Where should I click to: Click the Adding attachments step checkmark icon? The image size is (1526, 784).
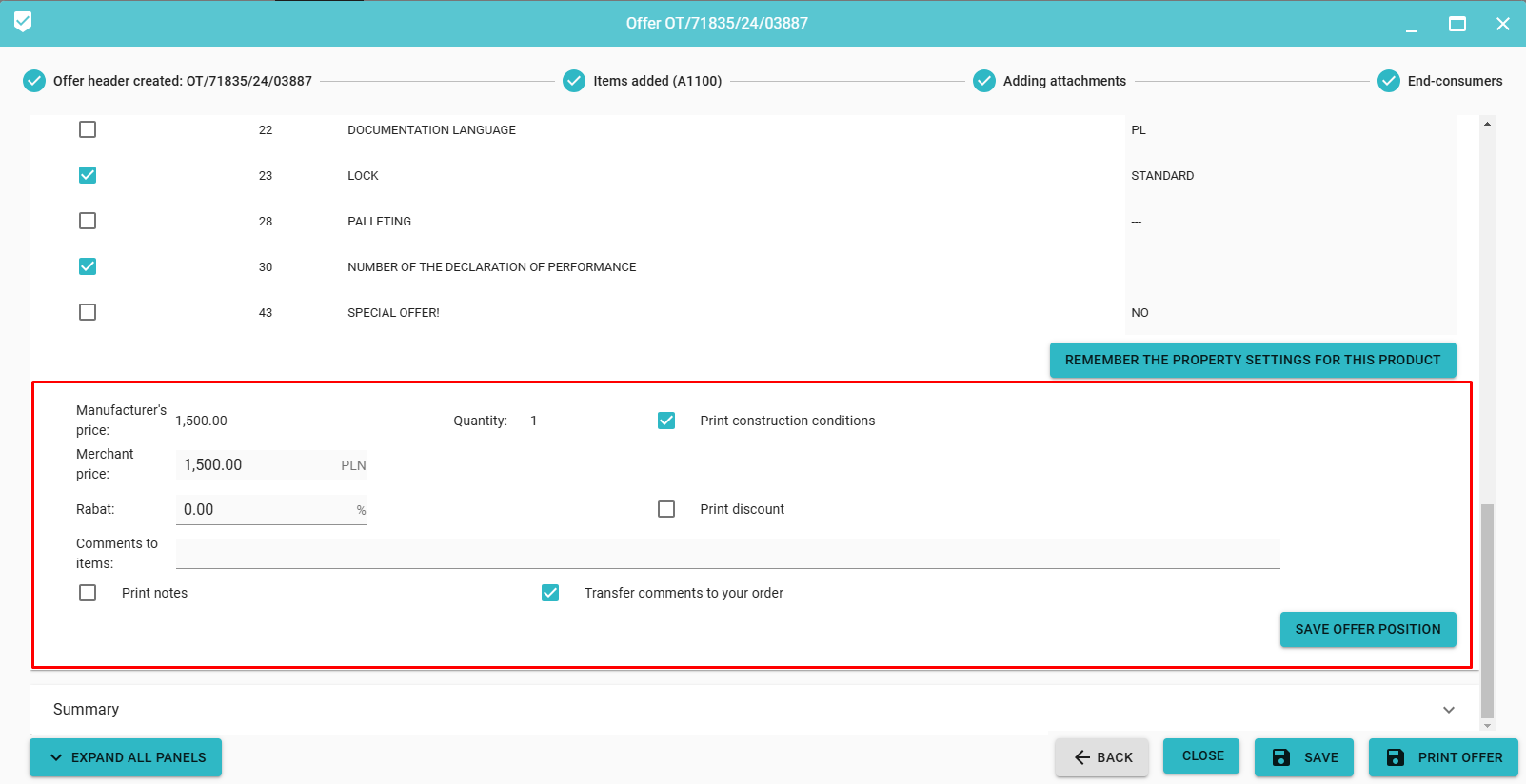pyautogui.click(x=984, y=81)
